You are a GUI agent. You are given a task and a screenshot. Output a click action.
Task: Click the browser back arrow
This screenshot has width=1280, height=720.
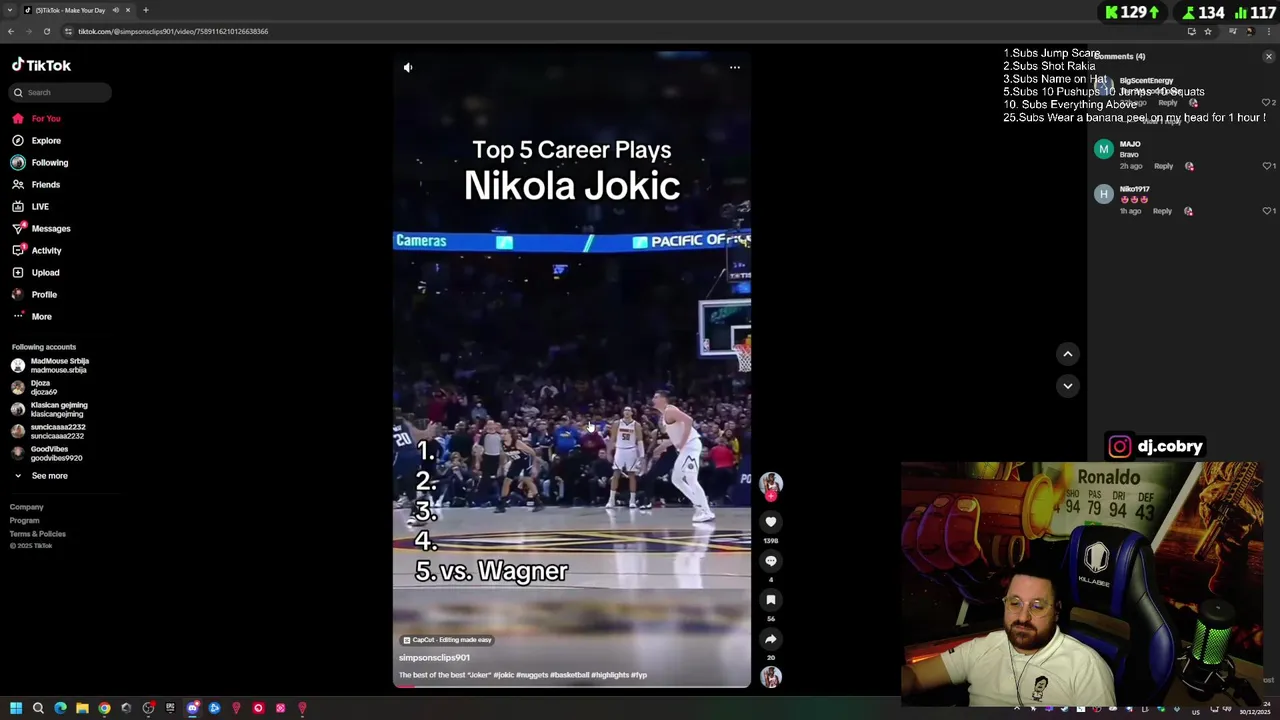11,31
